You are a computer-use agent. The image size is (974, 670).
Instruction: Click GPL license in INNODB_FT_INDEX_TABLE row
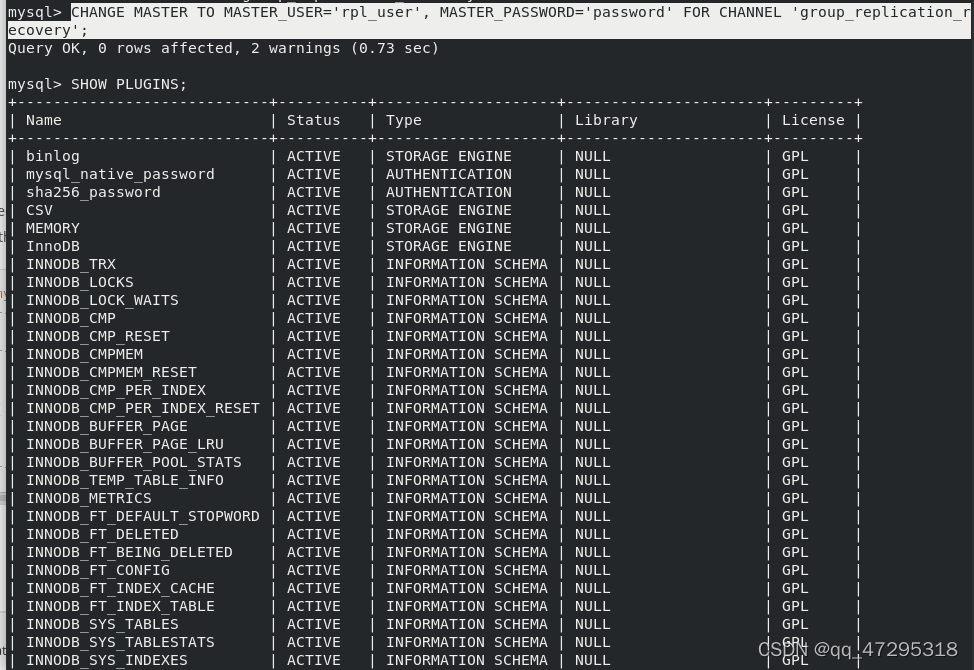(x=794, y=607)
